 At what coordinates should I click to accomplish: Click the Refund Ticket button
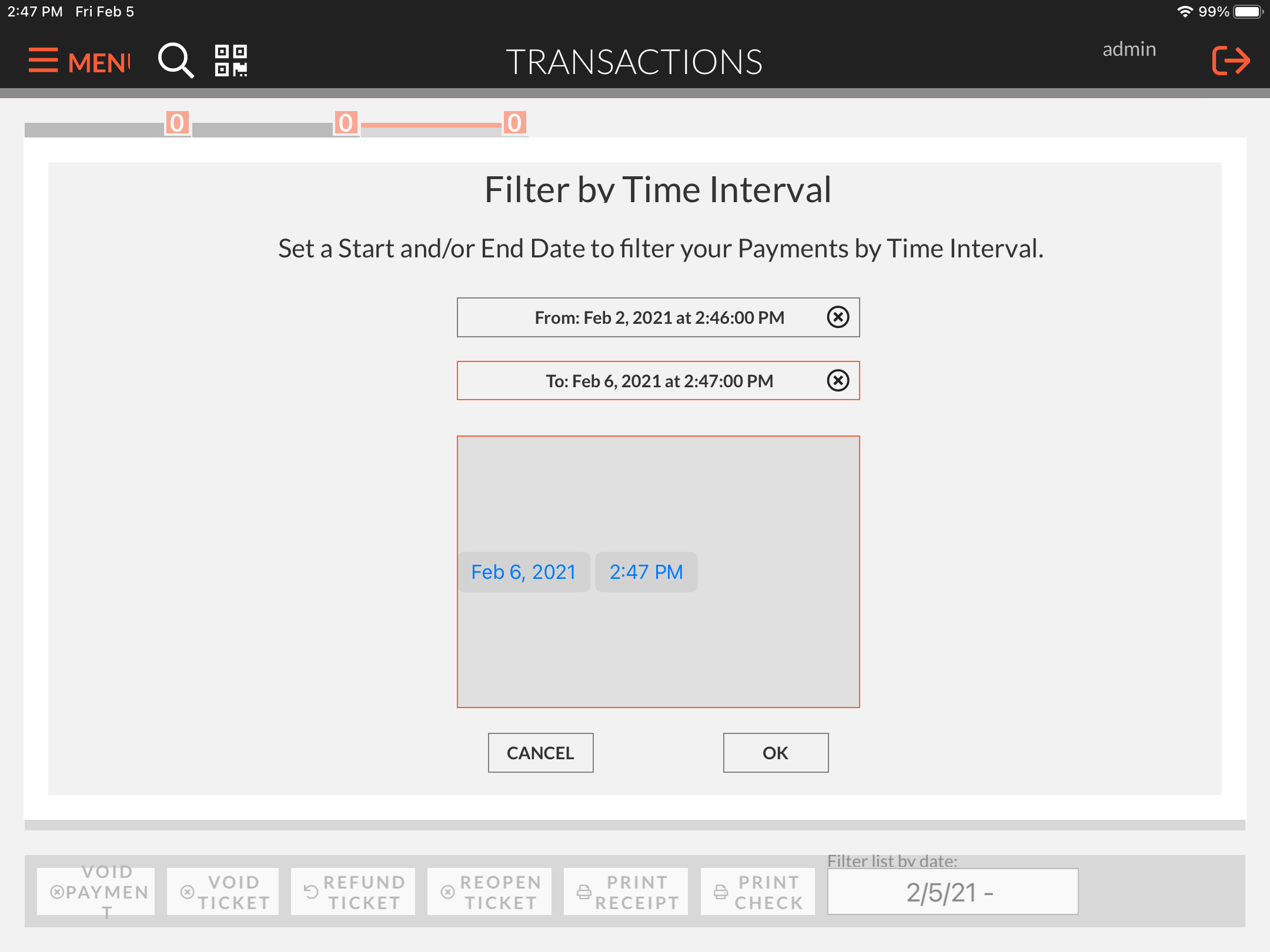pyautogui.click(x=353, y=891)
